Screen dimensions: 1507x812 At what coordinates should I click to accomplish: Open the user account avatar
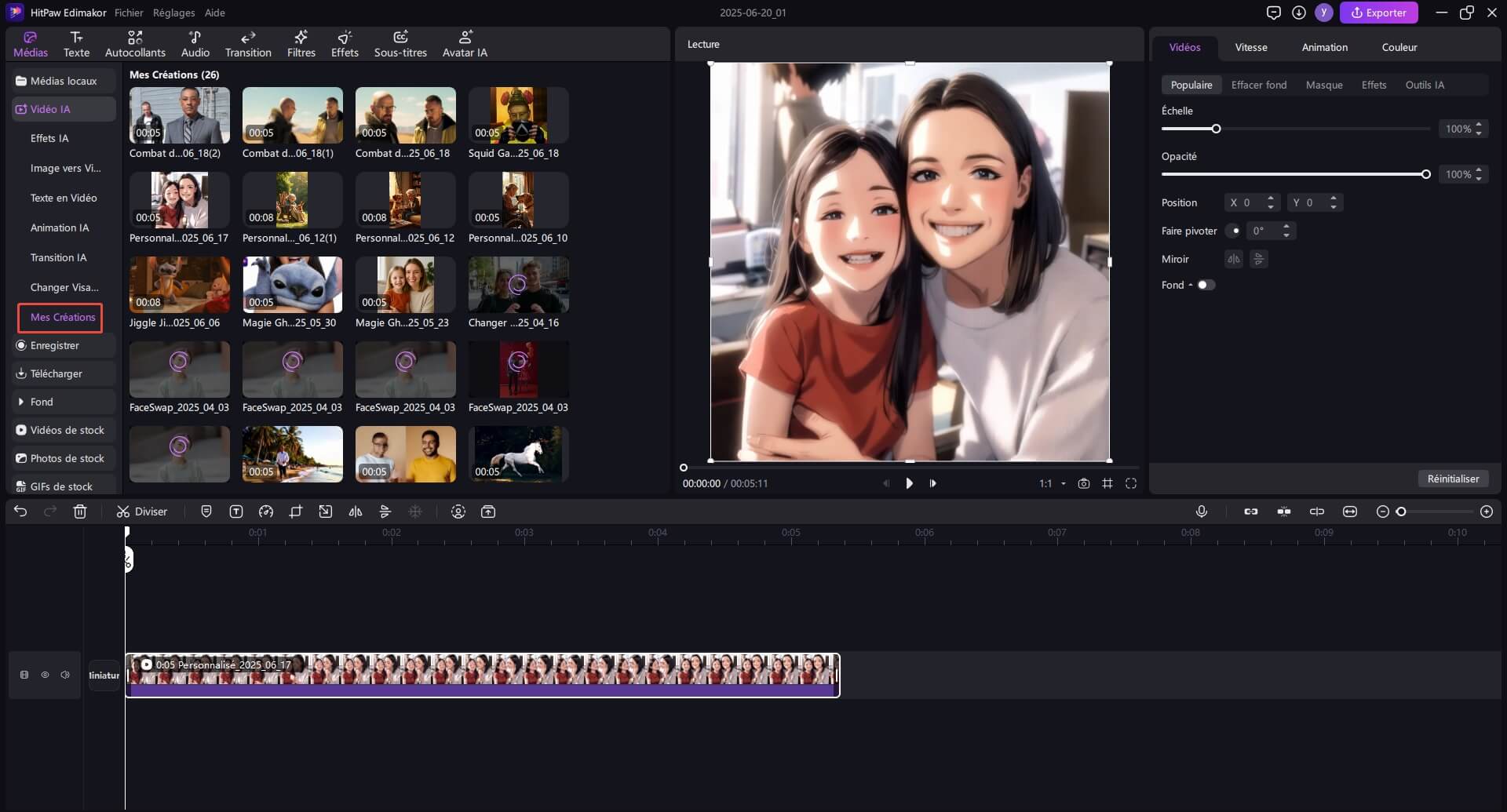(x=1324, y=13)
